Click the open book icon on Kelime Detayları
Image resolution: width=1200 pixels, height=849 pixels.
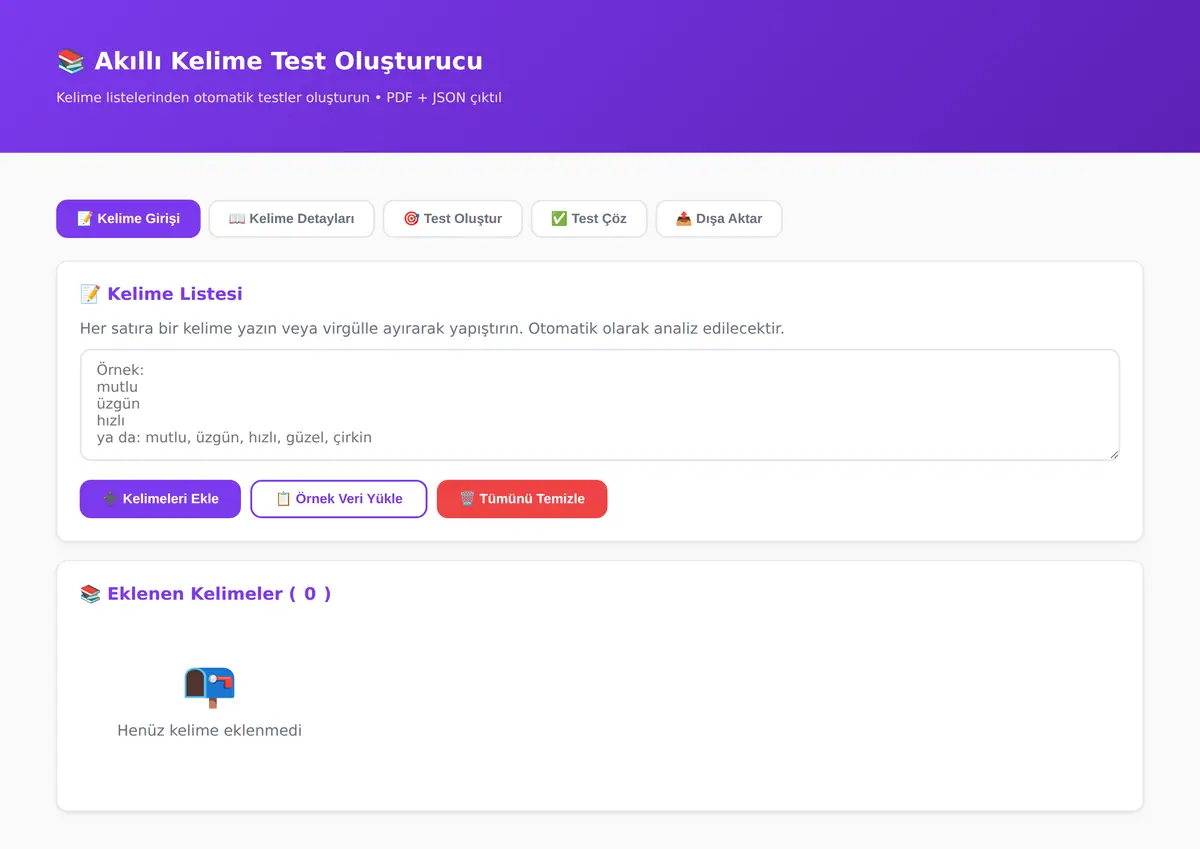(x=237, y=219)
